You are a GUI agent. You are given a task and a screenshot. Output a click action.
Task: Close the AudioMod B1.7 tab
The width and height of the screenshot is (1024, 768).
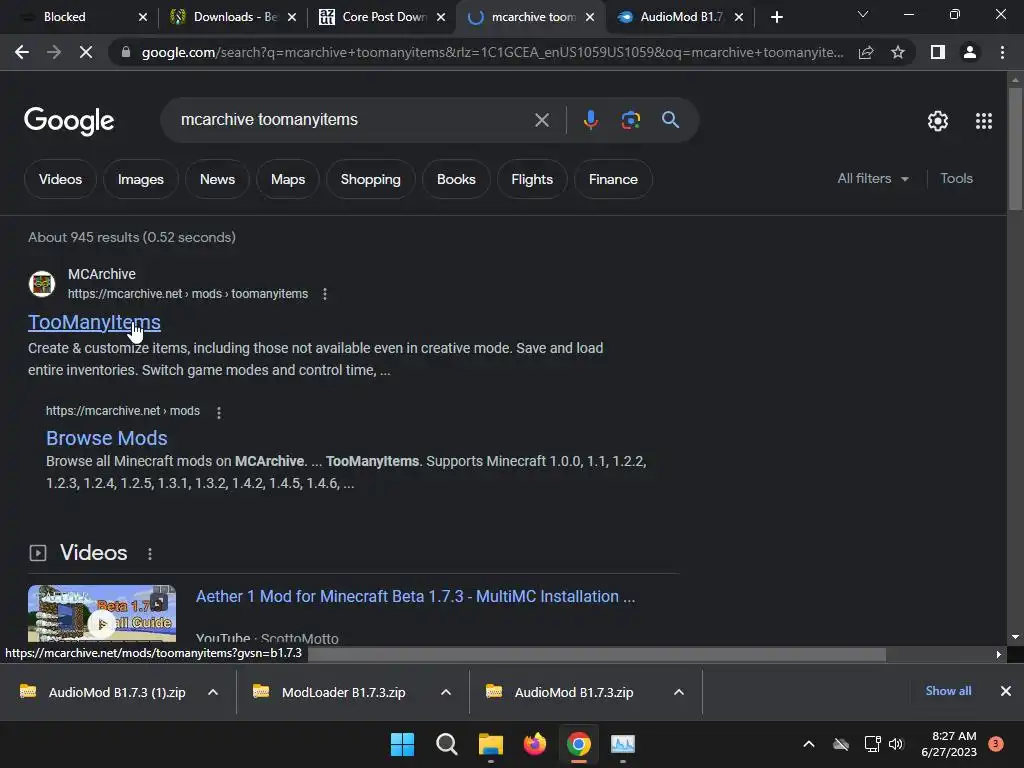click(x=739, y=17)
